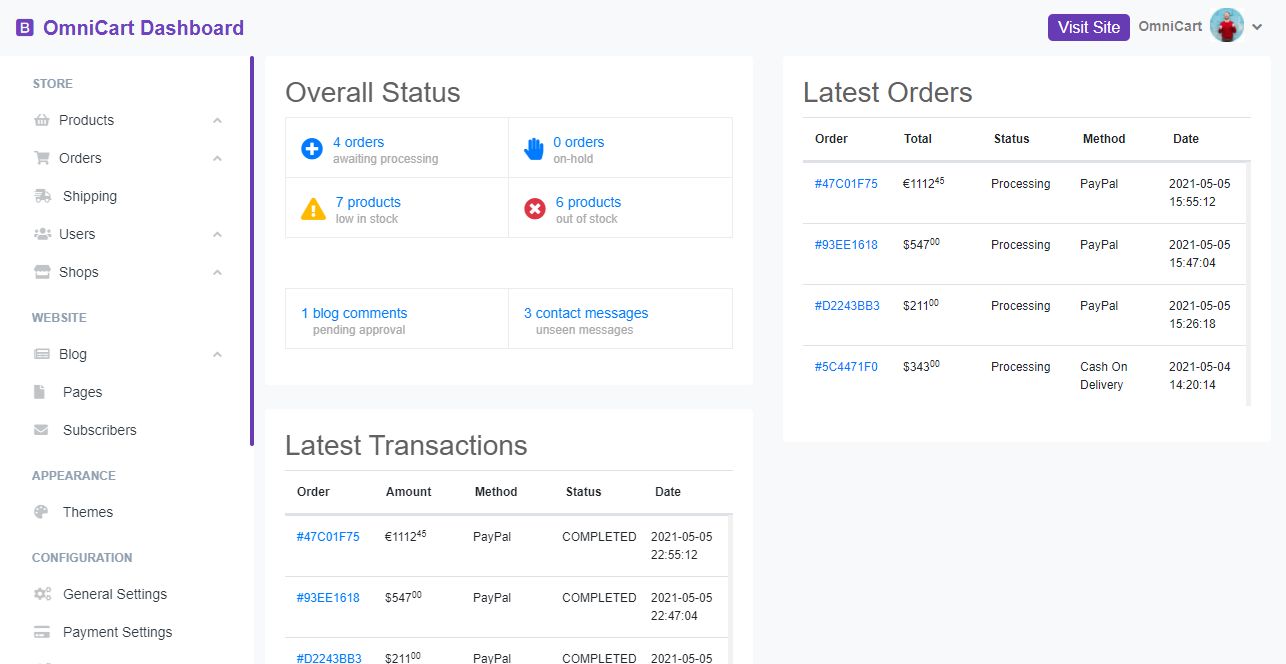This screenshot has height=664, width=1286.
Task: Open #D2243BB3 in Latest Transactions
Action: 329,658
